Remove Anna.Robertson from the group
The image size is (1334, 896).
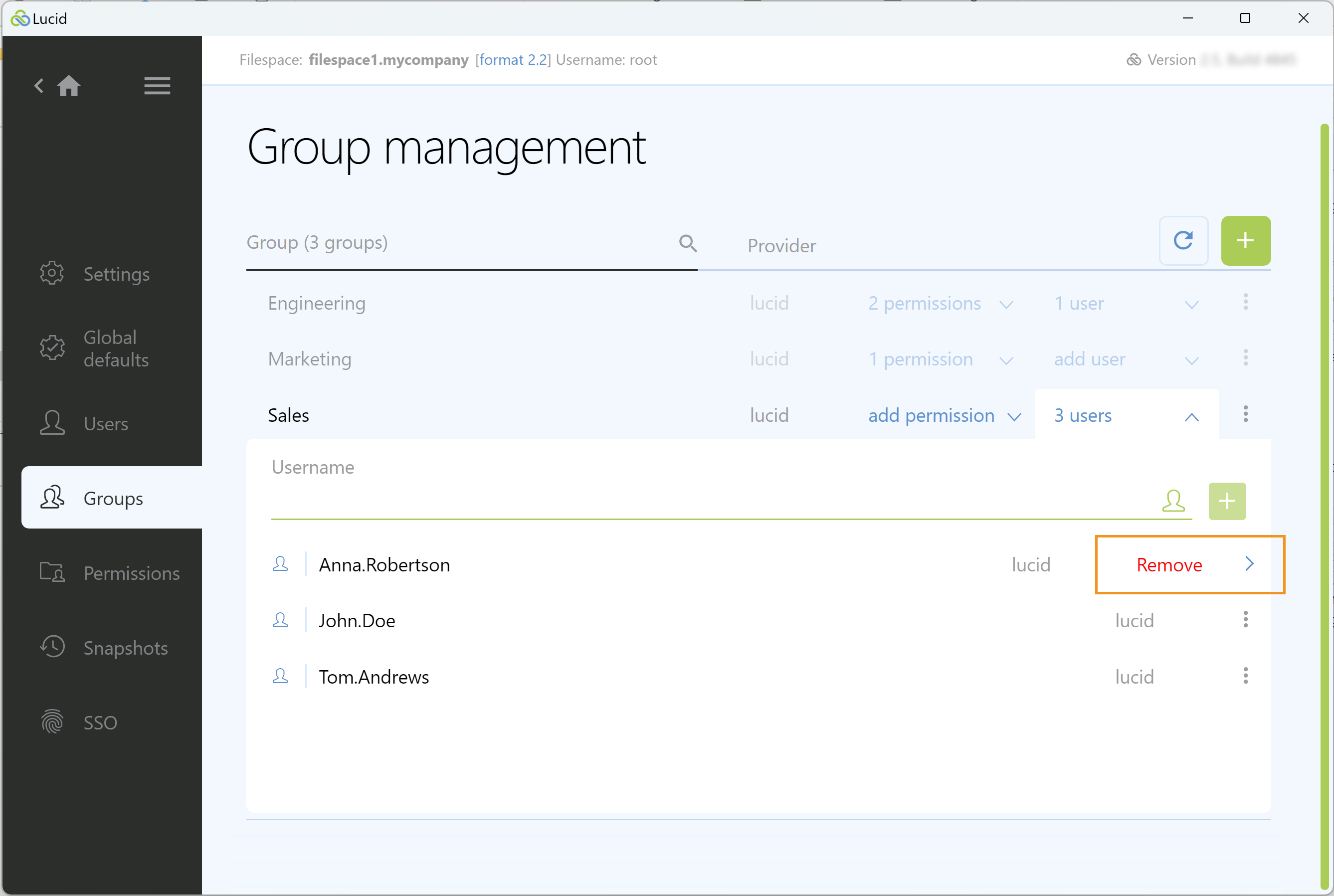[1169, 565]
